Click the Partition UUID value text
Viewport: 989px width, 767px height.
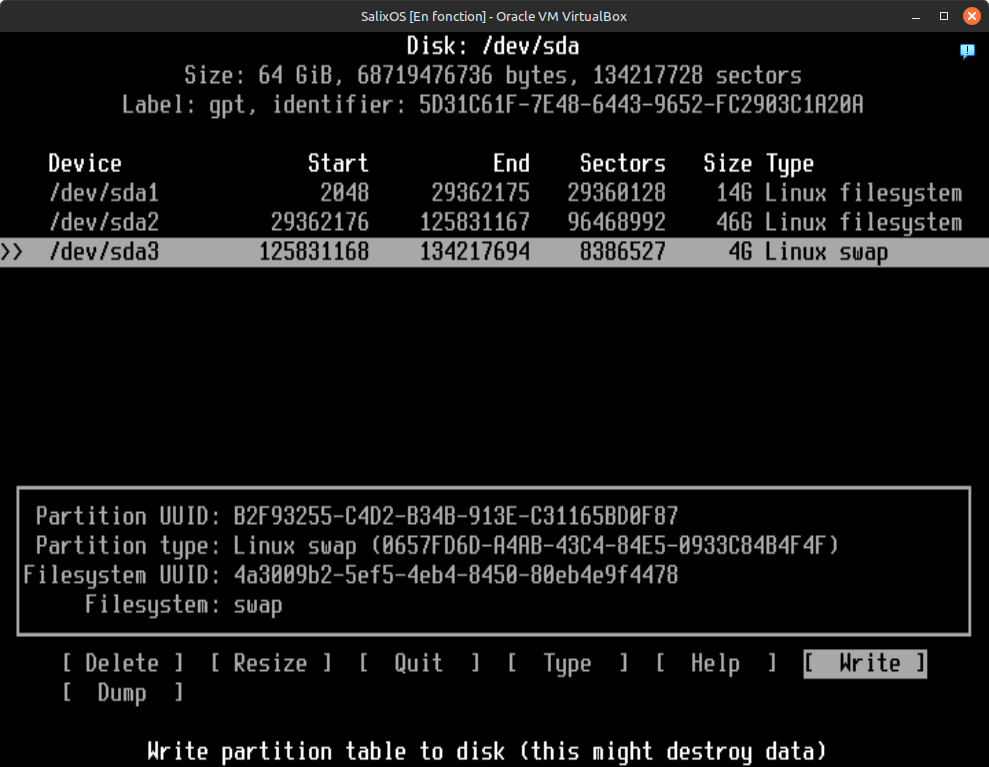click(456, 516)
